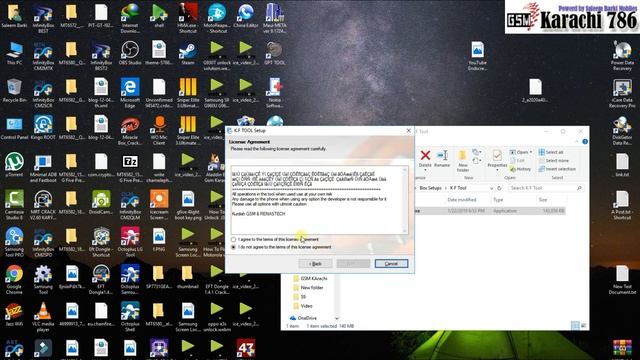Expand Open dropdown in Explorer ribbon
Image resolution: width=640 pixels, height=360 pixels.
click(x=531, y=152)
